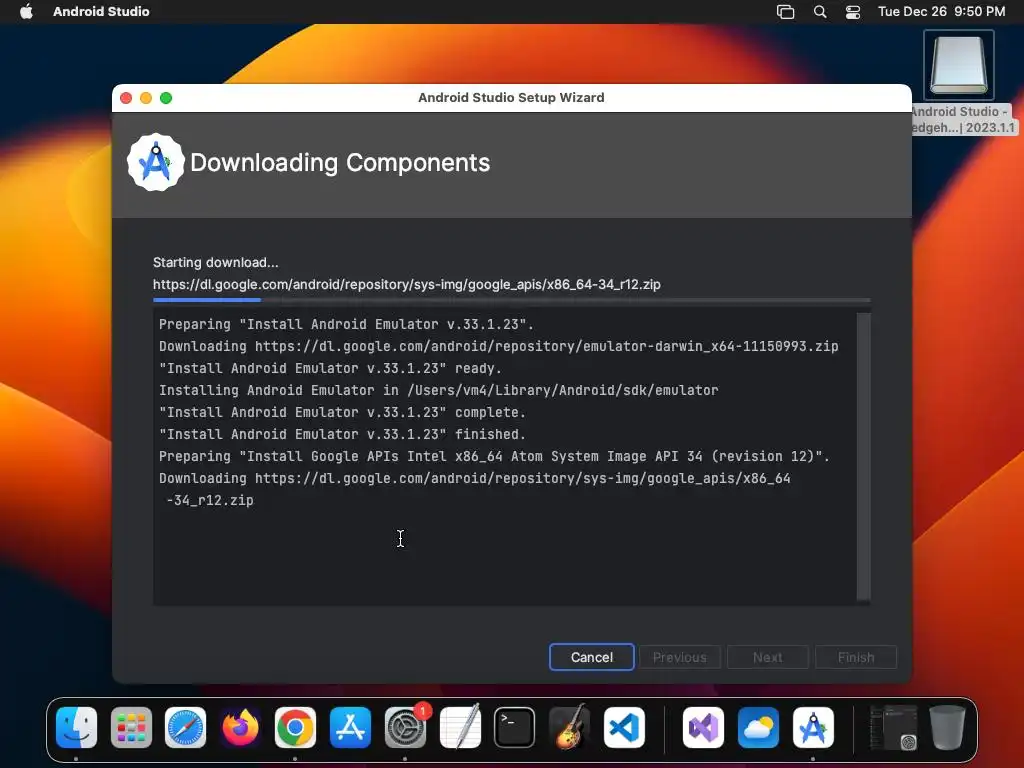
Task: Switch to Android Studio dock icon
Action: (x=813, y=727)
